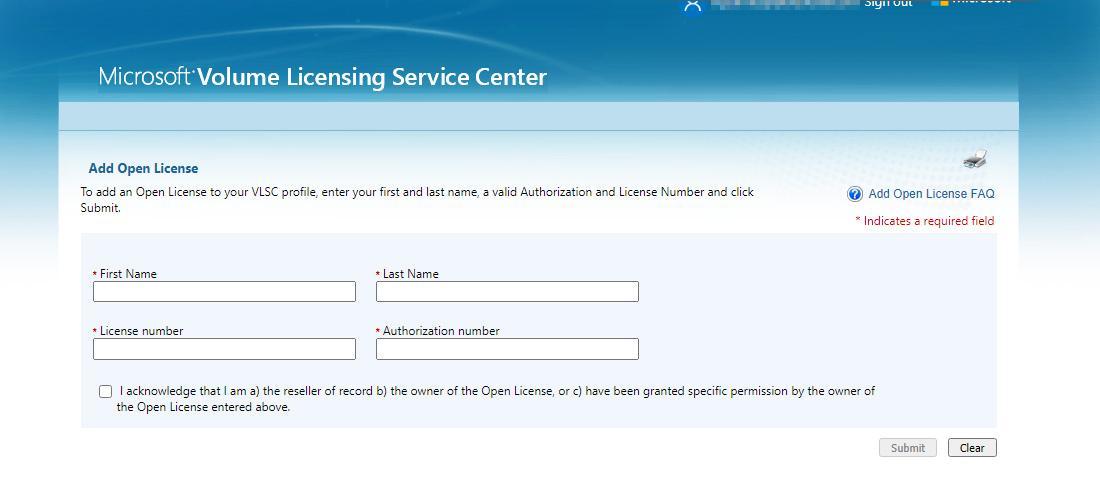
Task: Click the Clear button
Action: (x=972, y=448)
